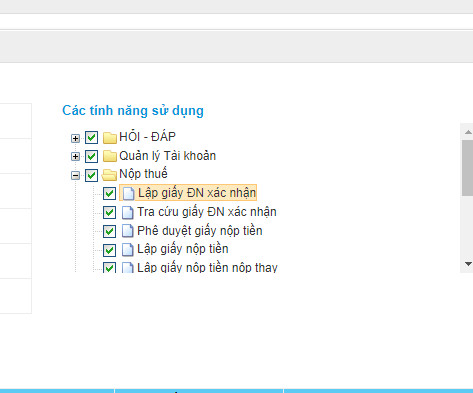473x393 pixels.
Task: Uncheck the Nộp thuế checkbox
Action: click(x=91, y=175)
